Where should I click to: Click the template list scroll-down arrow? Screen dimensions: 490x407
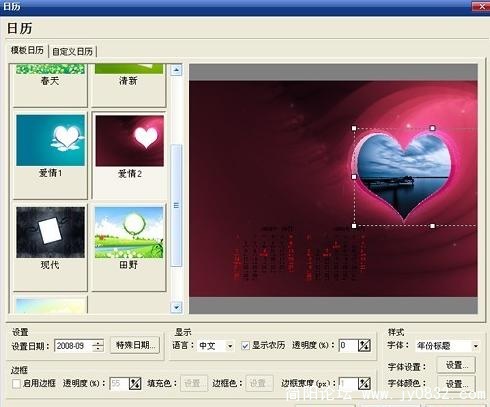point(176,307)
